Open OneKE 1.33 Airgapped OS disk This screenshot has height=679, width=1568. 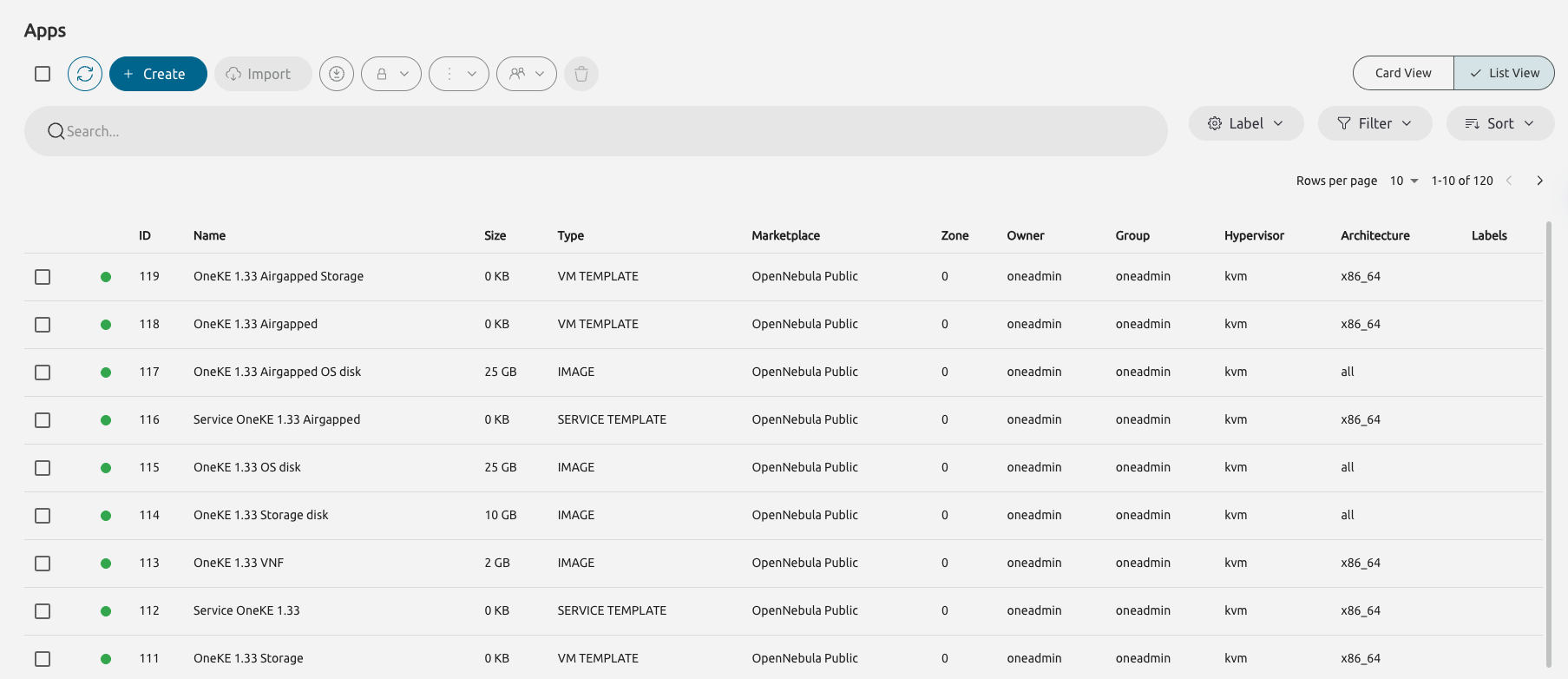(278, 372)
